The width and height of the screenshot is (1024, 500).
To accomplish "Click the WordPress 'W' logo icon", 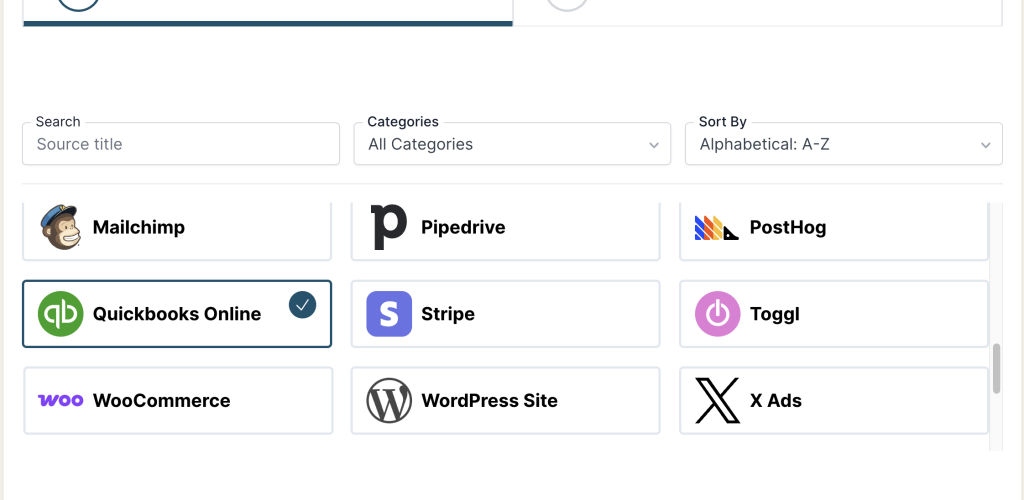I will click(x=389, y=400).
